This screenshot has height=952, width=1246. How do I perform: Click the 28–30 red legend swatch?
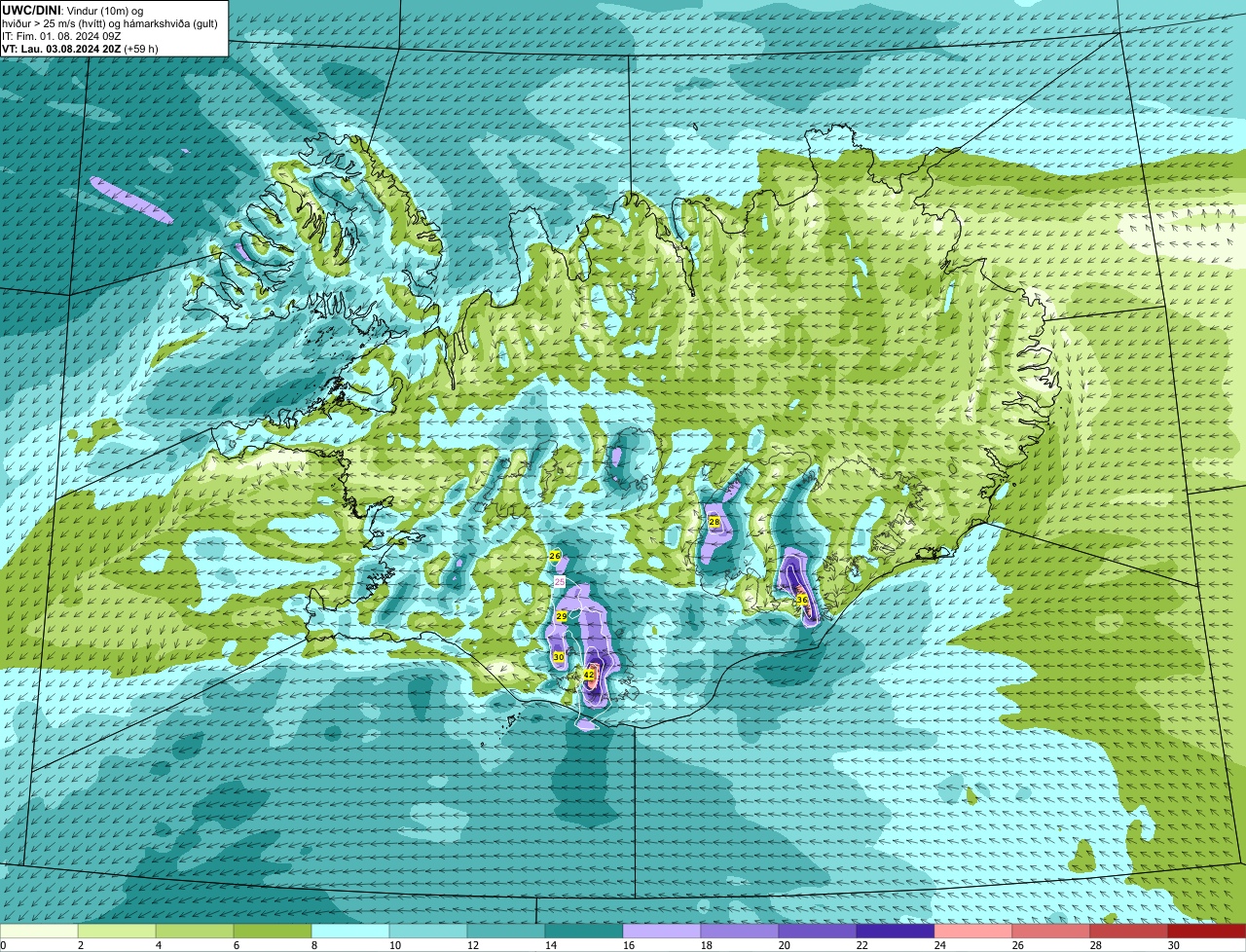coord(1129,931)
